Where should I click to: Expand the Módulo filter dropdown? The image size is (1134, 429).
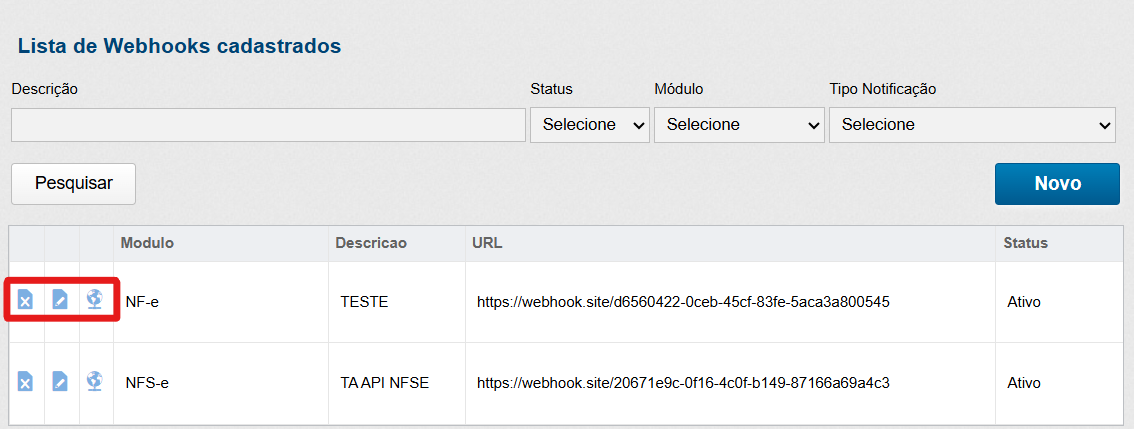(738, 125)
